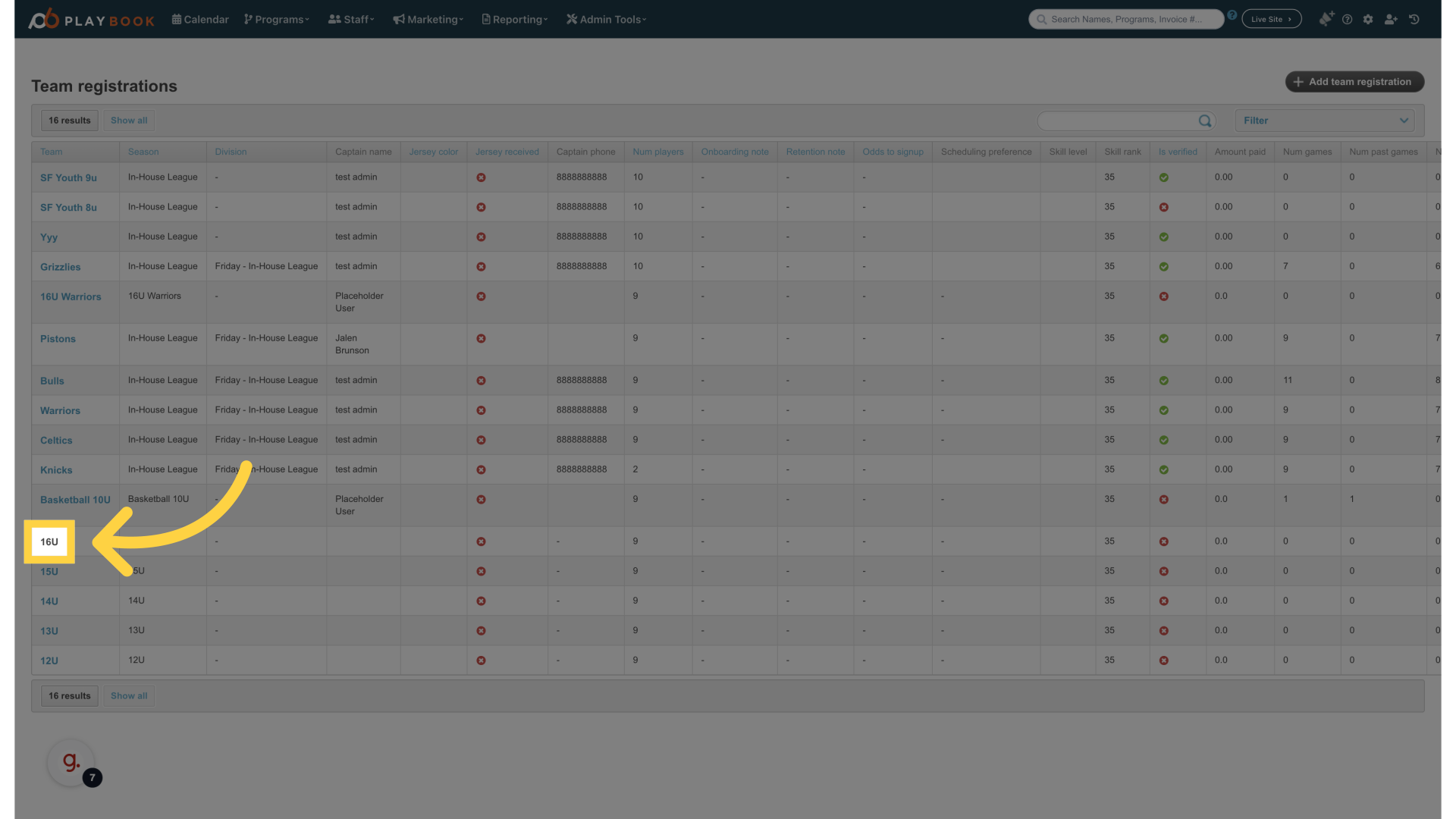Focus the global search names field
1456x819 pixels.
[x=1126, y=20]
